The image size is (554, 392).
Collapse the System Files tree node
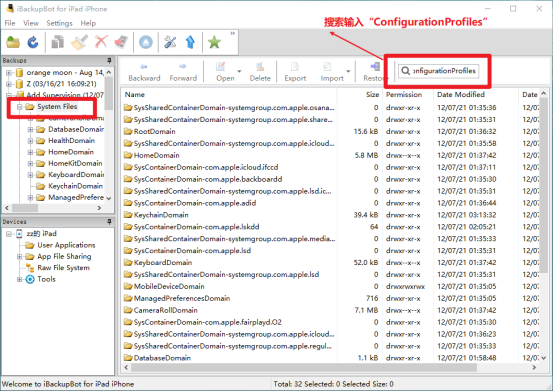(19, 107)
